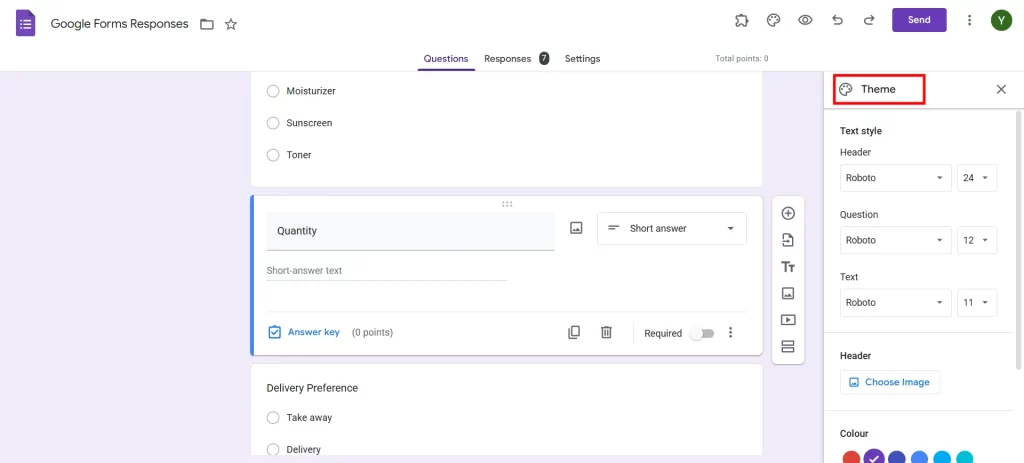Switch to the Settings tab

point(583,59)
